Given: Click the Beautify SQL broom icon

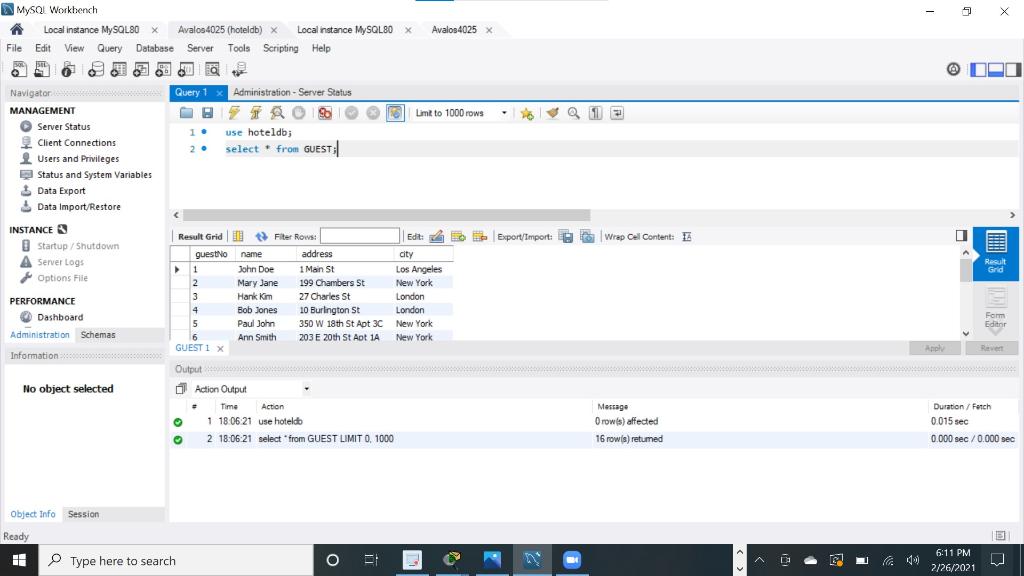Looking at the screenshot, I should click(x=552, y=113).
